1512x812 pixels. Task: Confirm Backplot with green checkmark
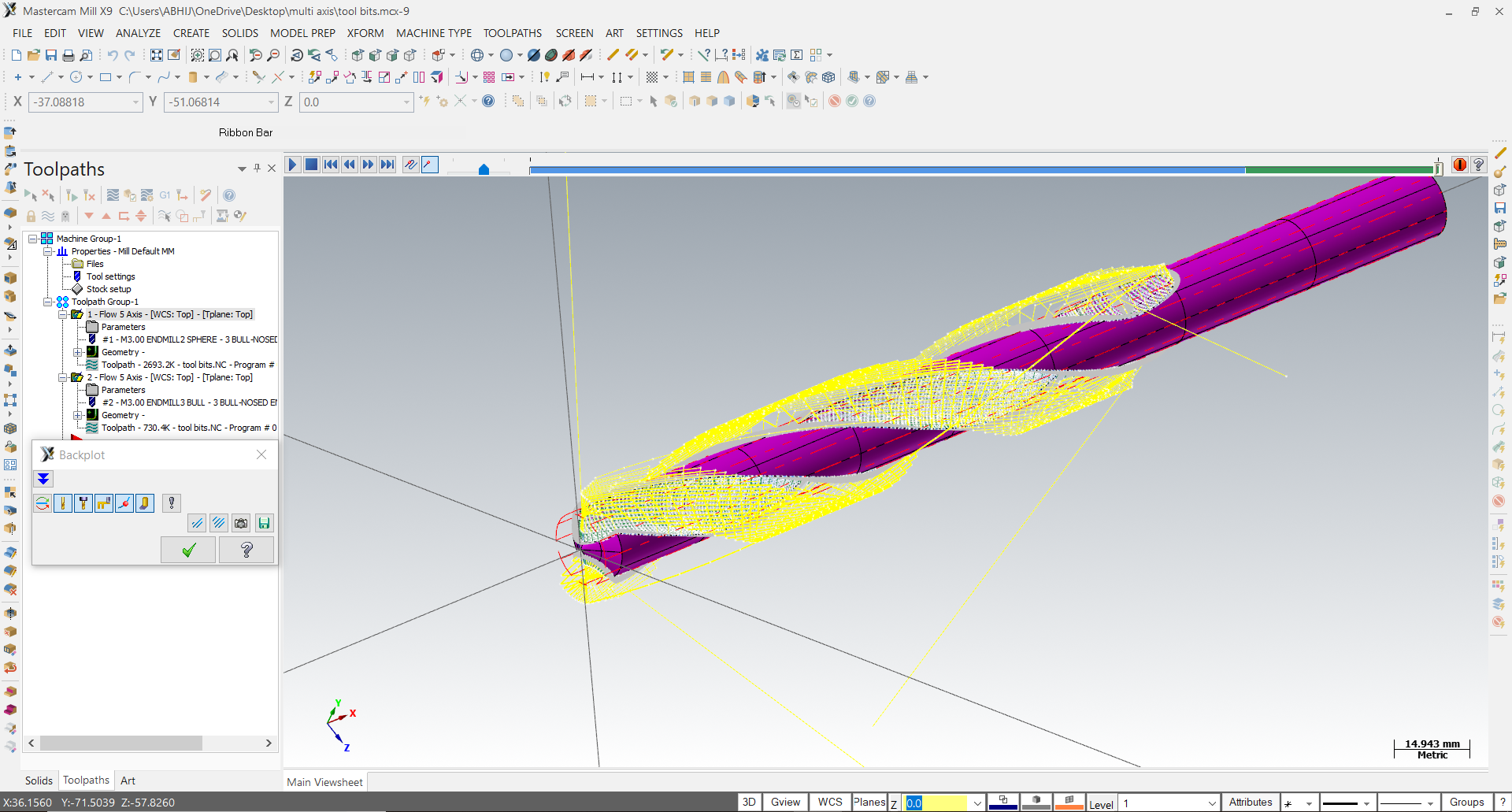tap(188, 550)
